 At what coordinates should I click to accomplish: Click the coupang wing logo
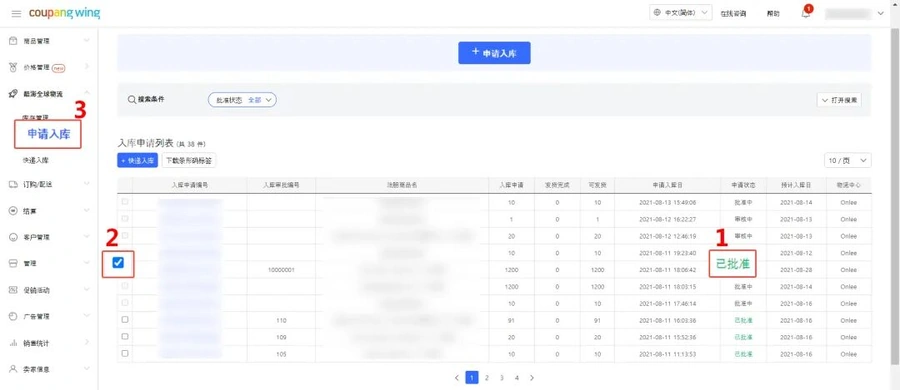pyautogui.click(x=64, y=13)
